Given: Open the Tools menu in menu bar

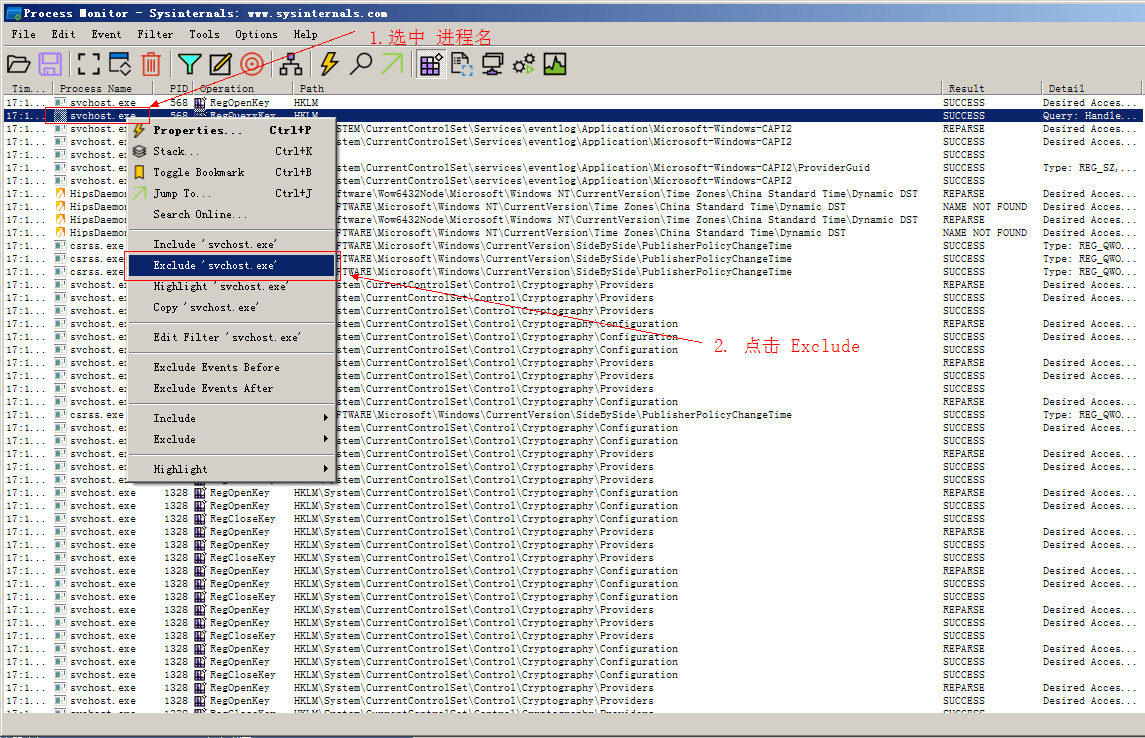Looking at the screenshot, I should 204,34.
